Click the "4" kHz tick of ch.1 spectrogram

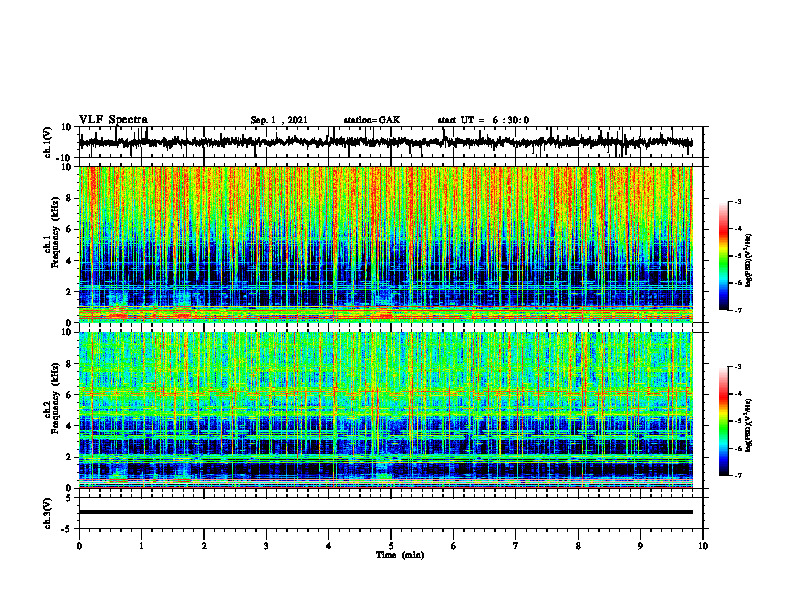(x=69, y=261)
